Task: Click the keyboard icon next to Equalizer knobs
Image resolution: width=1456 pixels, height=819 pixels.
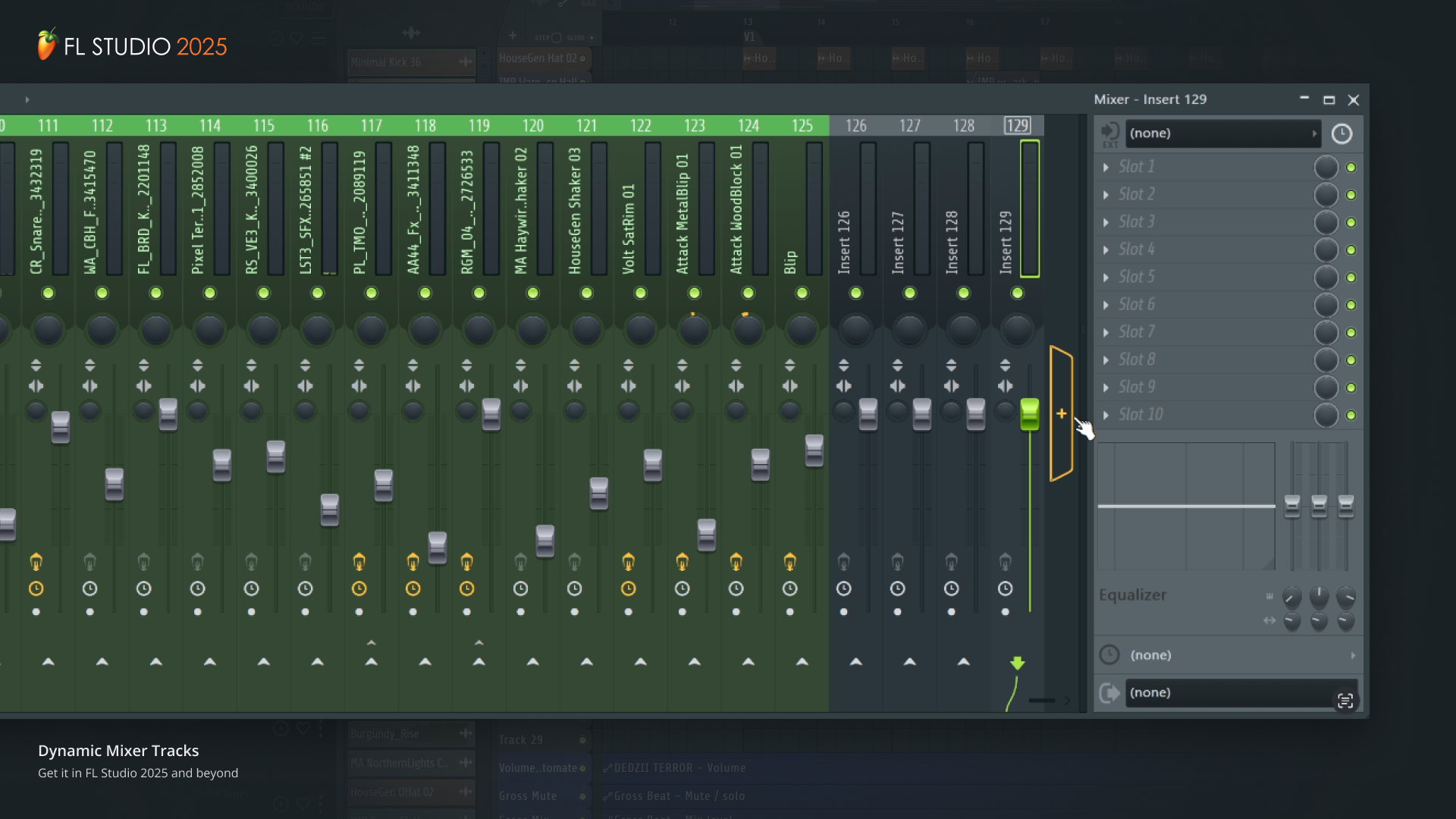Action: coord(1270,596)
